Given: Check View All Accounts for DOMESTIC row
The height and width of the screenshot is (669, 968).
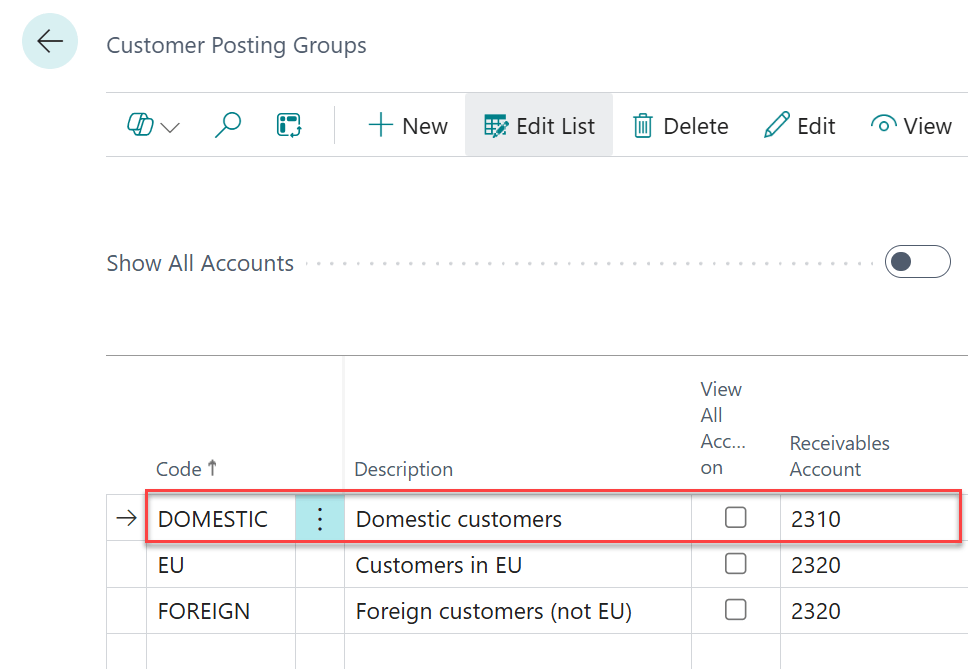Looking at the screenshot, I should tap(735, 517).
